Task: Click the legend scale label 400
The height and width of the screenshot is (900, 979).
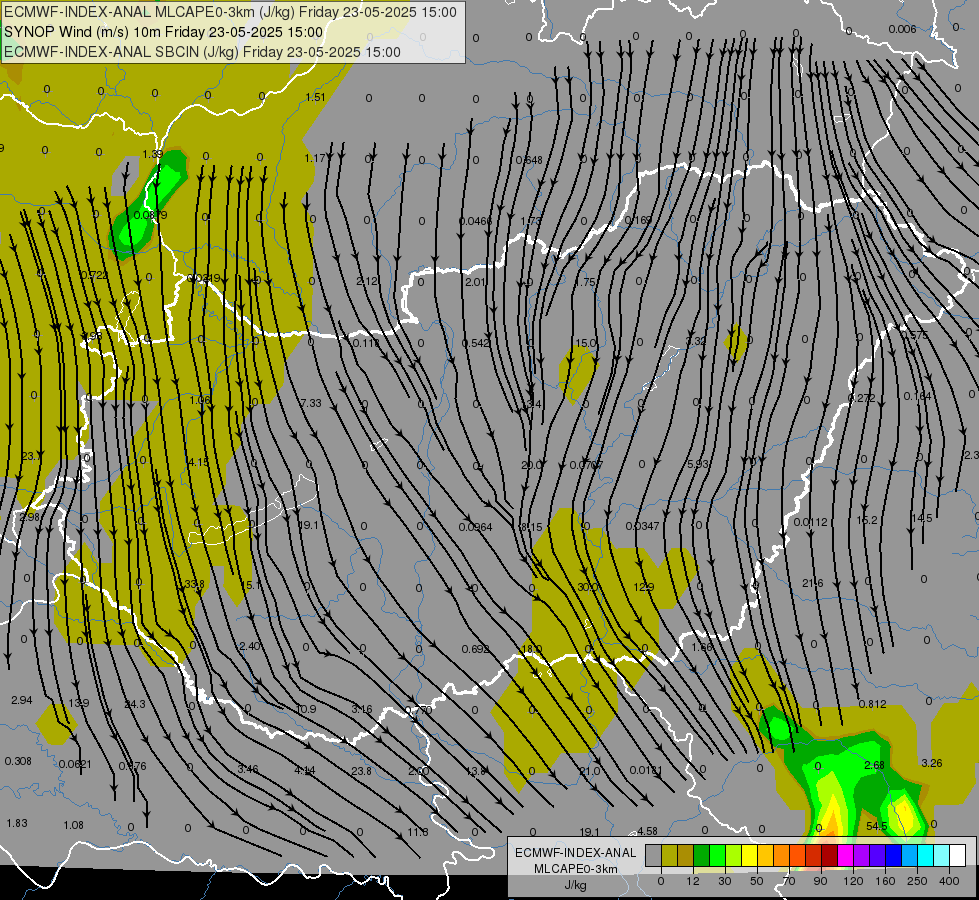Action: [x=949, y=881]
